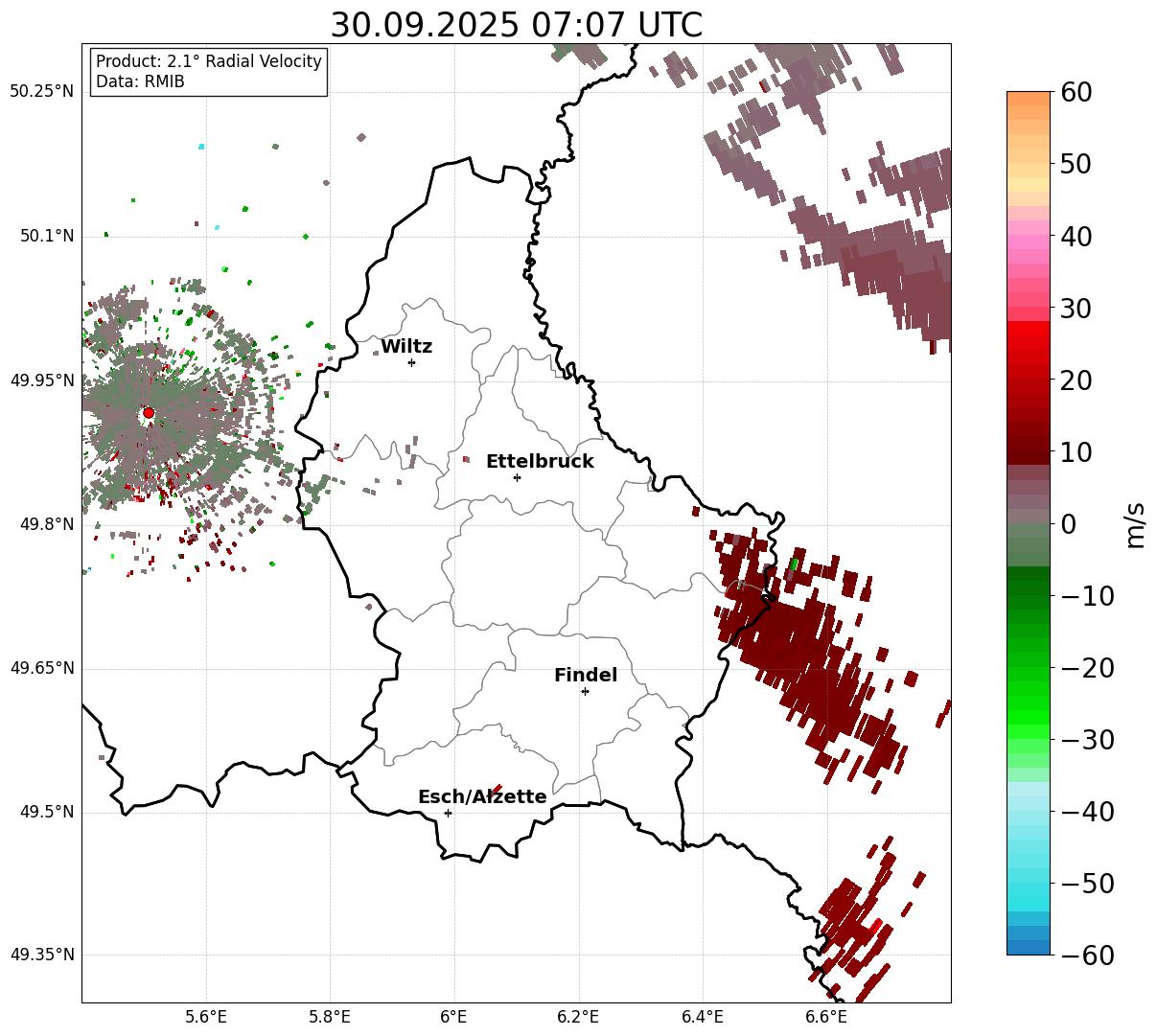Click the 6.2°E longitude label
This screenshot has width=1157, height=1036.
point(578,1017)
